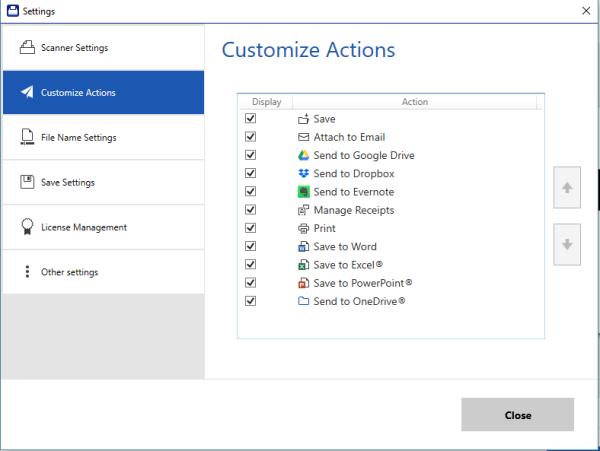This screenshot has width=600, height=451.
Task: Click the Send to OneDrive folder icon
Action: (x=304, y=300)
